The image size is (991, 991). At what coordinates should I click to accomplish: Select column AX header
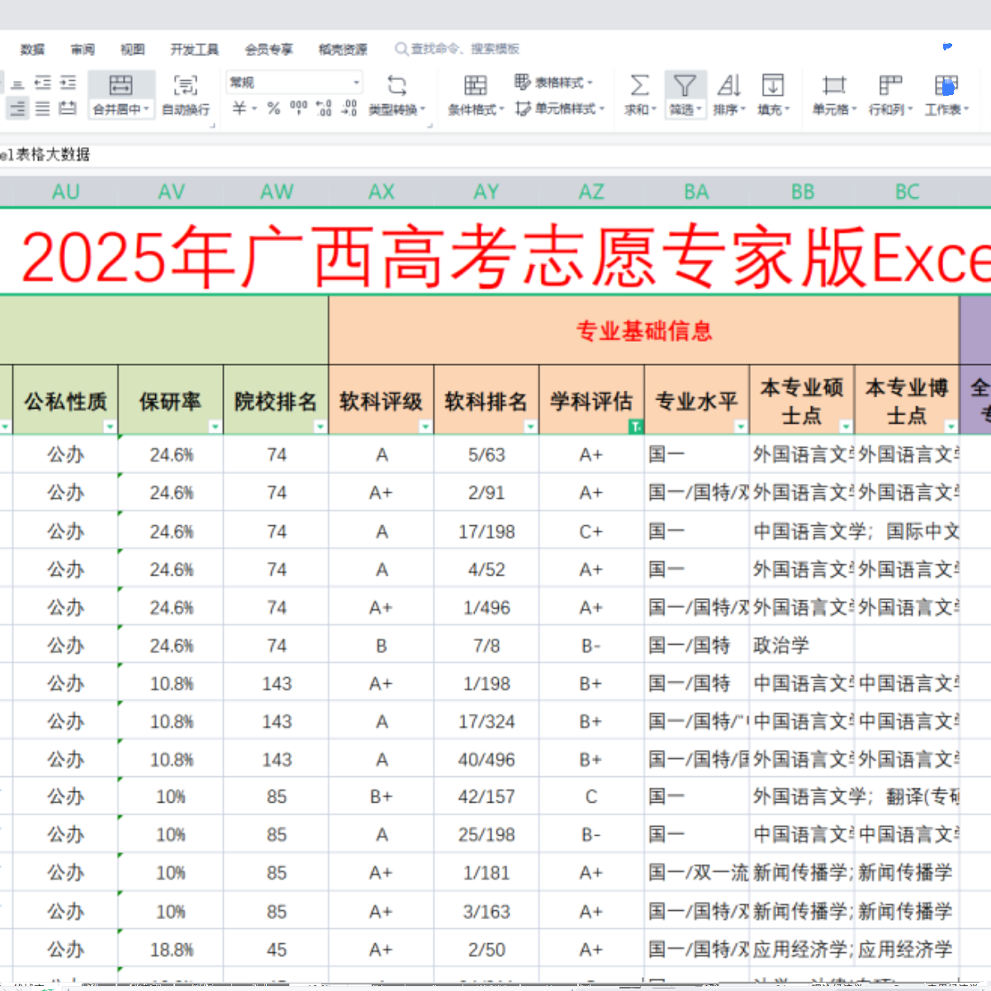pos(381,192)
